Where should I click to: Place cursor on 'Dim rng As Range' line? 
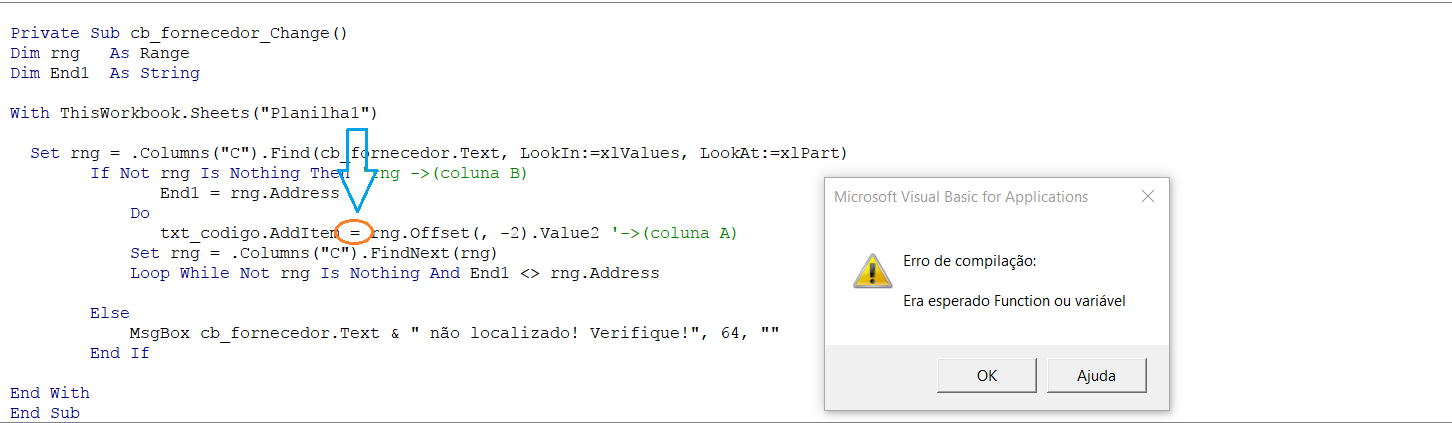100,53
